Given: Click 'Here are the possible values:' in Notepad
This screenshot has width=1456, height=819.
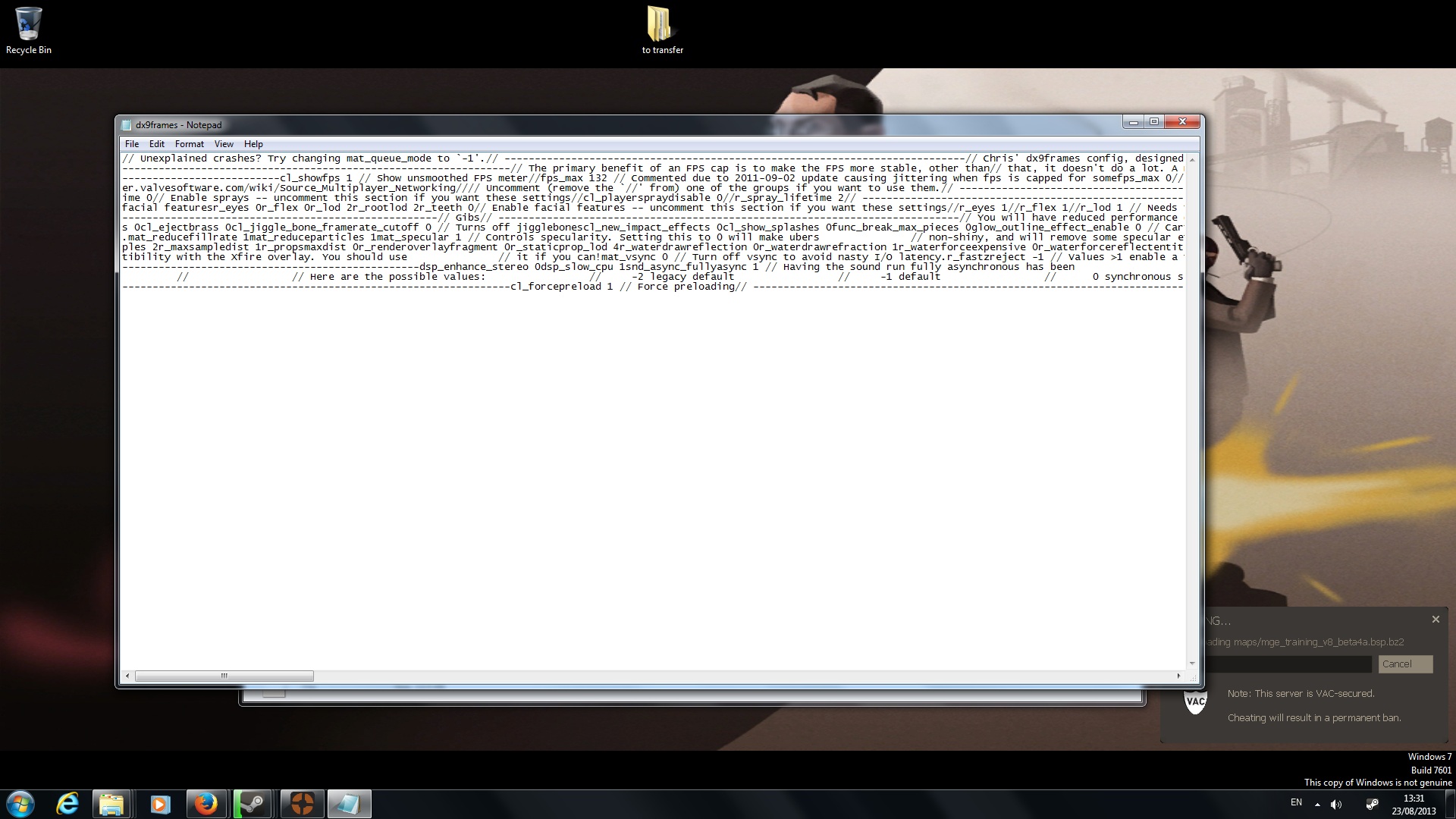Looking at the screenshot, I should click(x=398, y=277).
